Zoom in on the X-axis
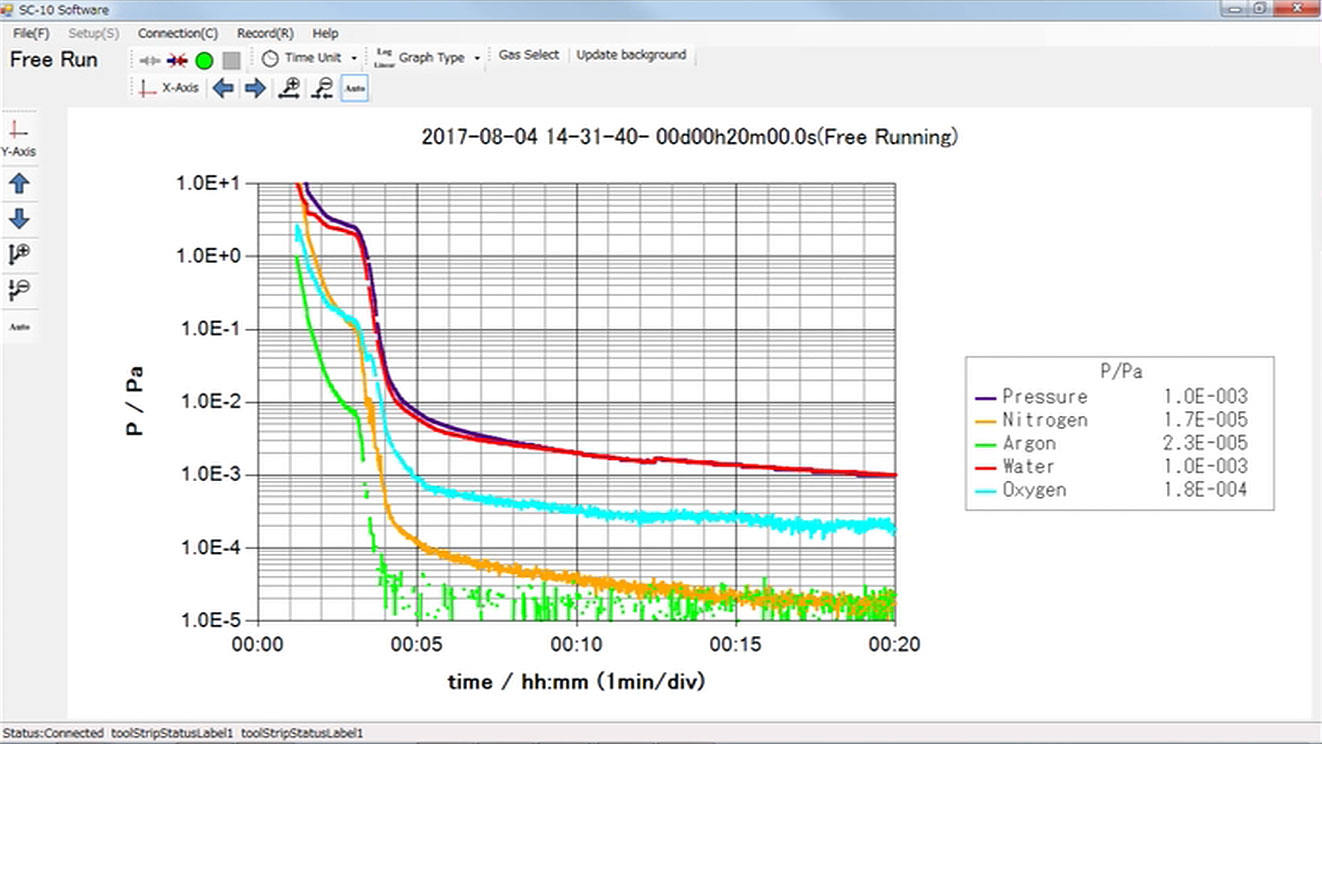1322x870 pixels. [289, 88]
